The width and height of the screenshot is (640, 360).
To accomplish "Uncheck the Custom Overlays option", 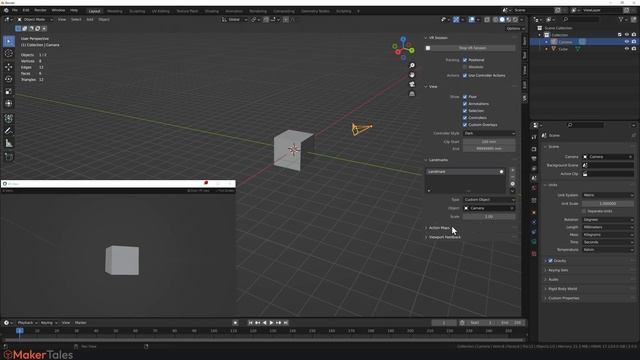I will point(465,124).
